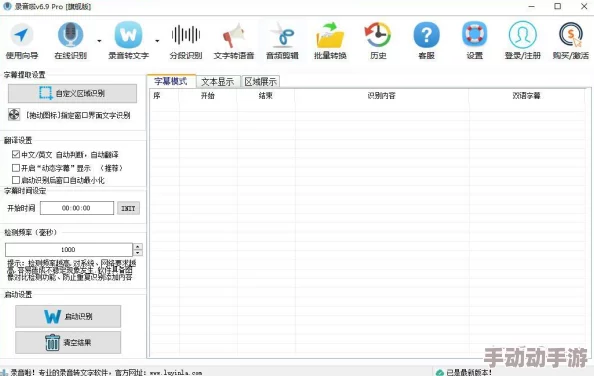Decrease detection frequency with down arrow

138,253
